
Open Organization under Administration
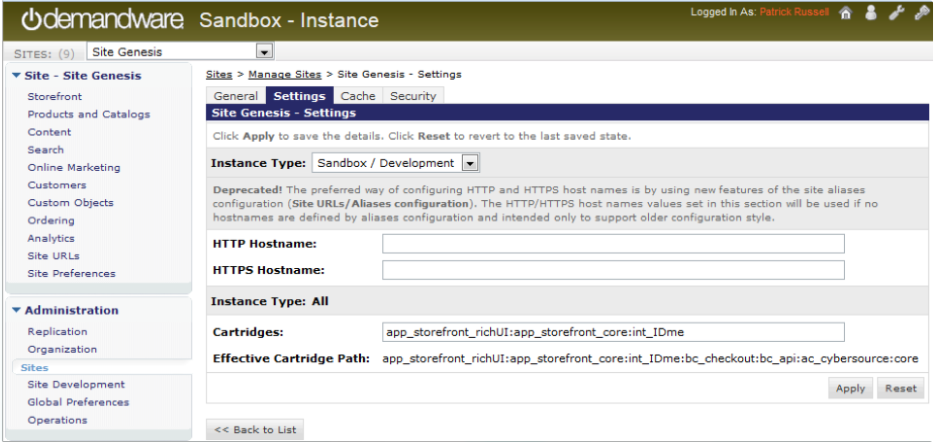coord(62,349)
